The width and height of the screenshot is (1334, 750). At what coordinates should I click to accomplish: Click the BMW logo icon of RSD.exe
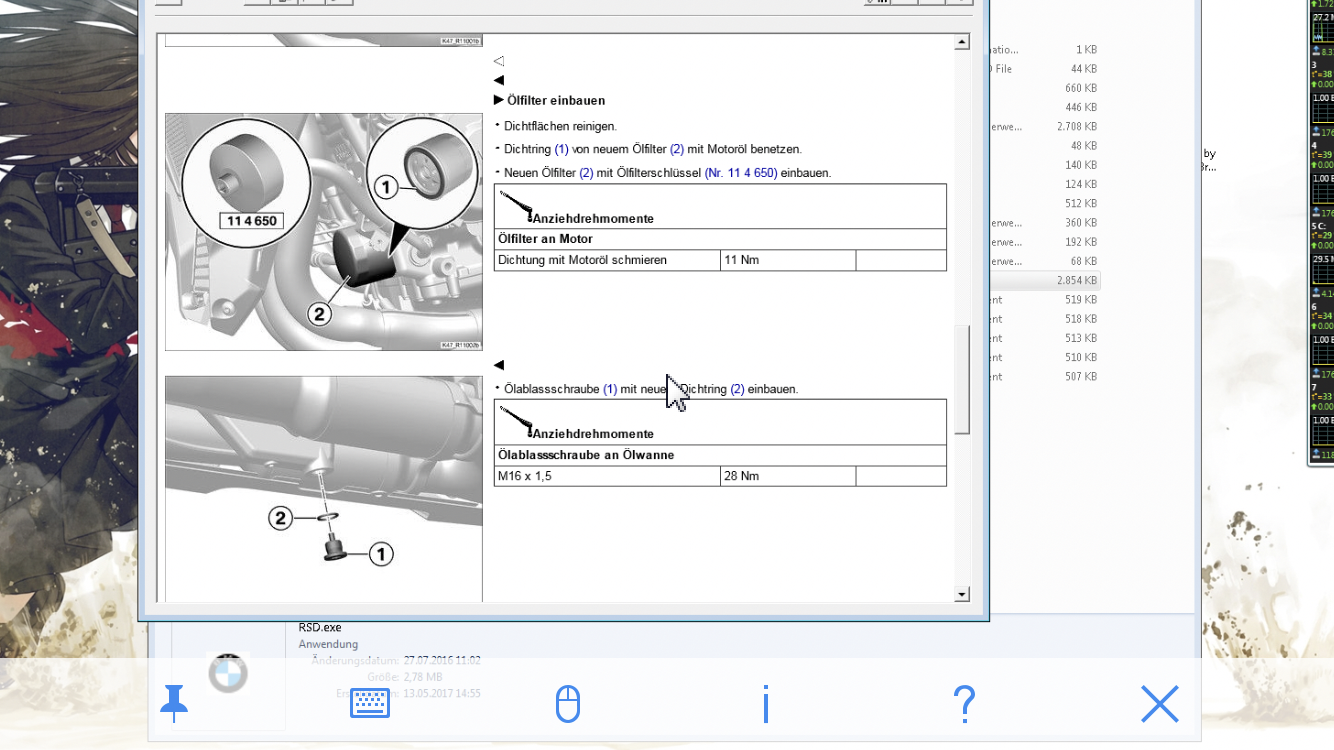(x=228, y=674)
